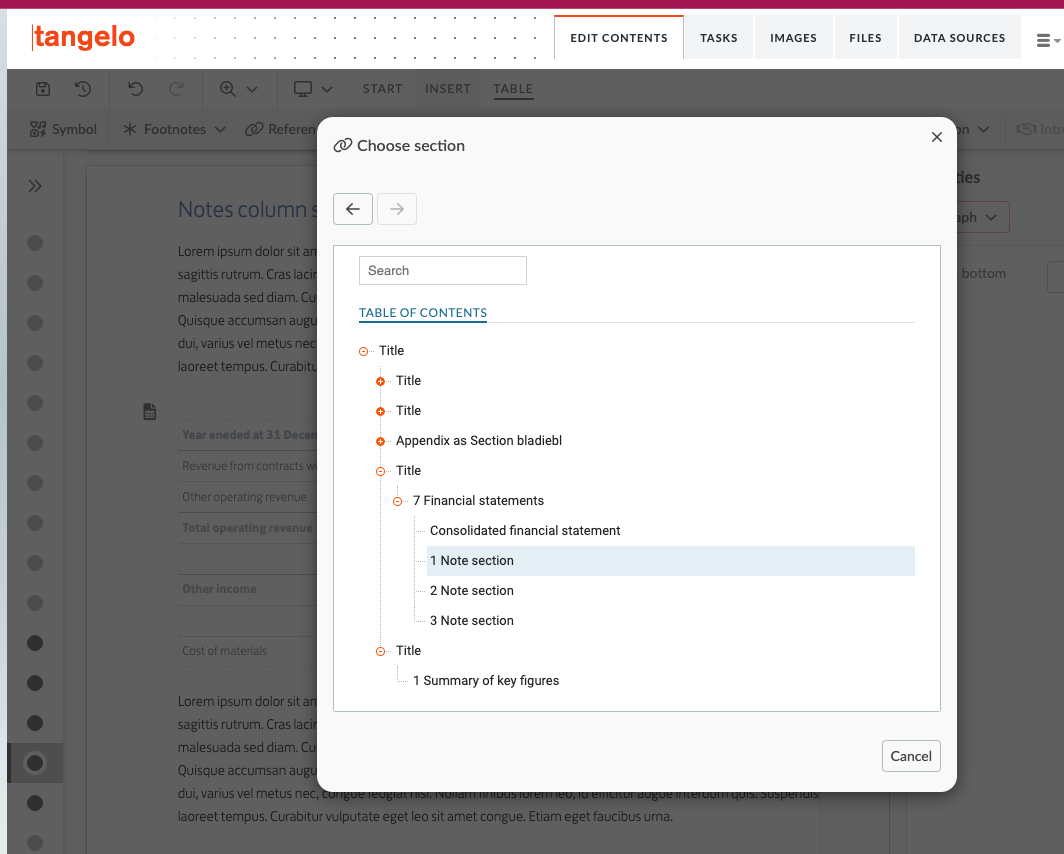Collapse the Title node above Financial statements

[381, 471]
